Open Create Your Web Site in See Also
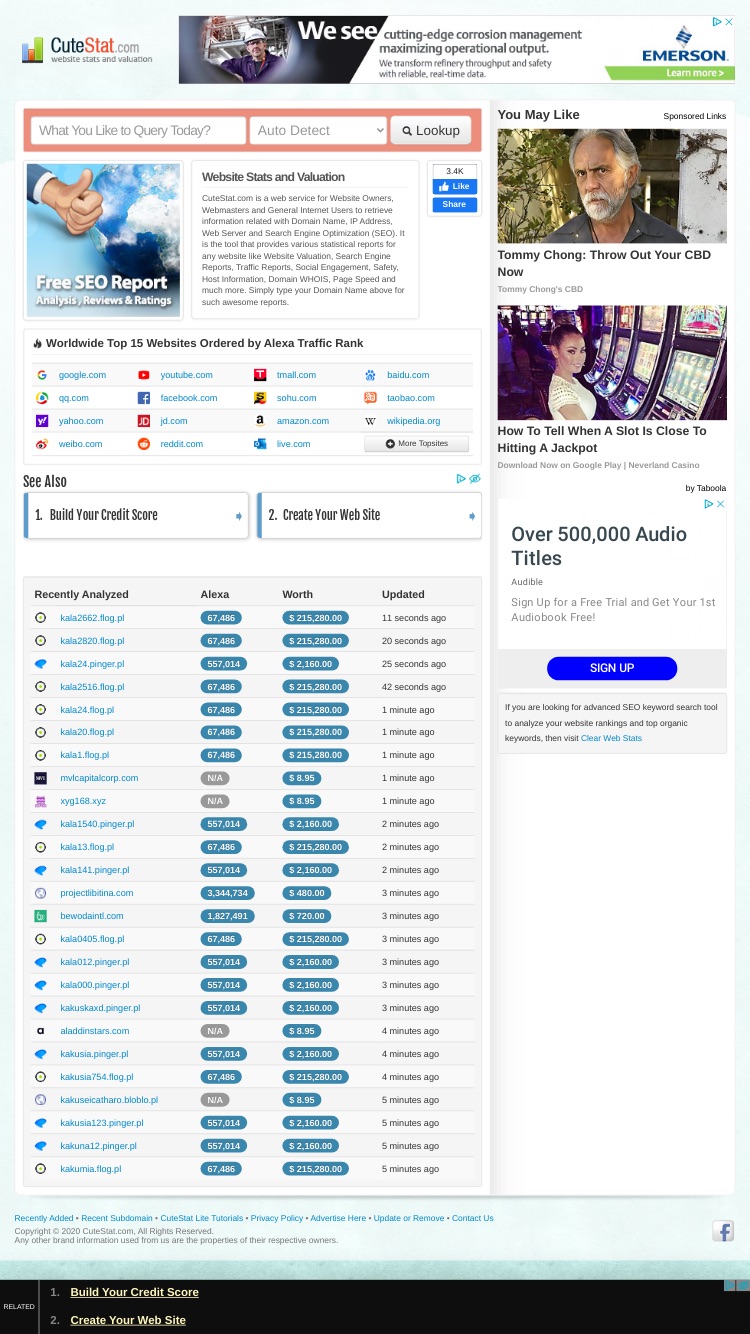Image resolution: width=750 pixels, height=1334 pixels. tap(369, 515)
